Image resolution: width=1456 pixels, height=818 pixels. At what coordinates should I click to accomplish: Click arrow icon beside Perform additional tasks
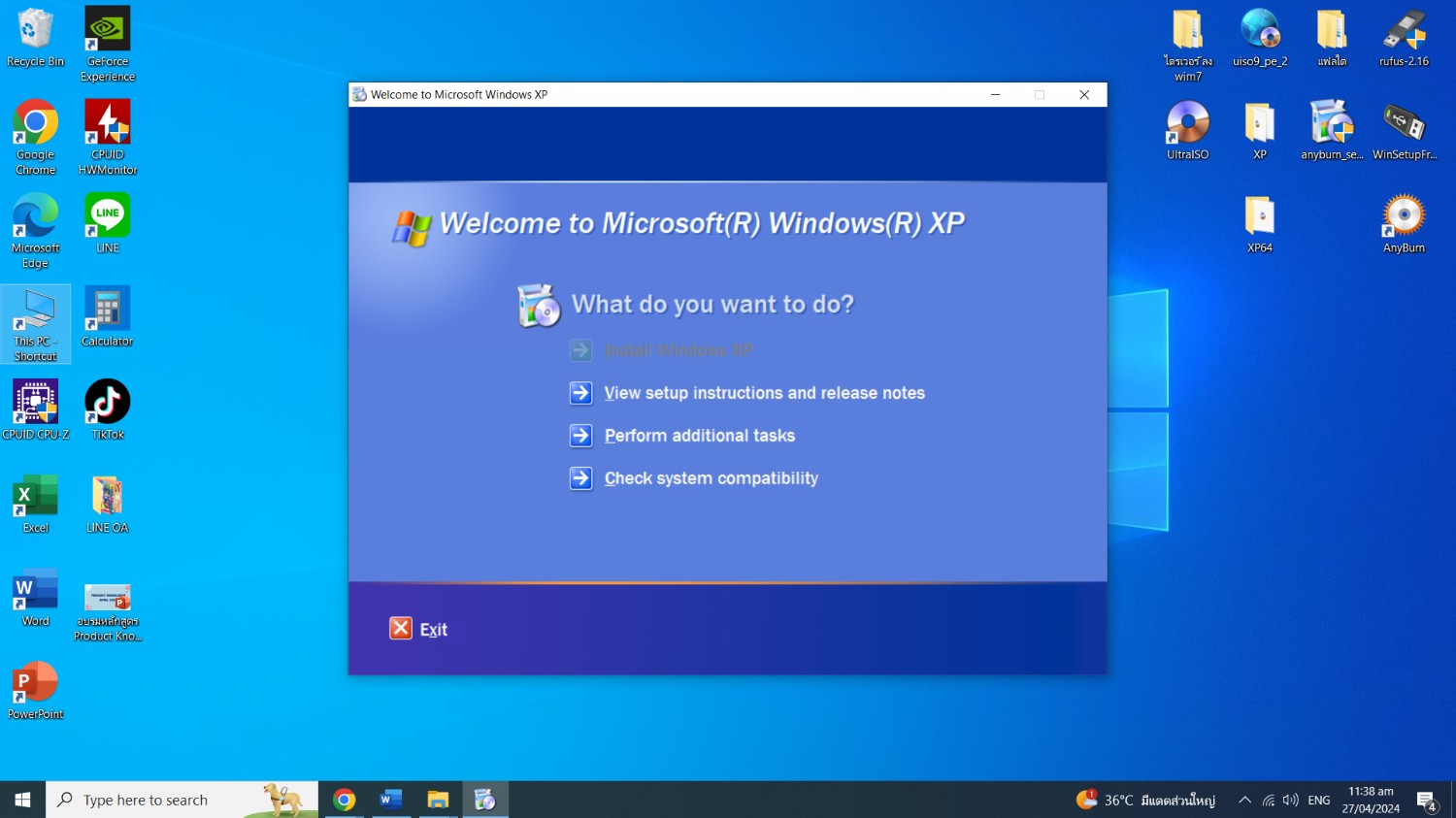(x=580, y=436)
